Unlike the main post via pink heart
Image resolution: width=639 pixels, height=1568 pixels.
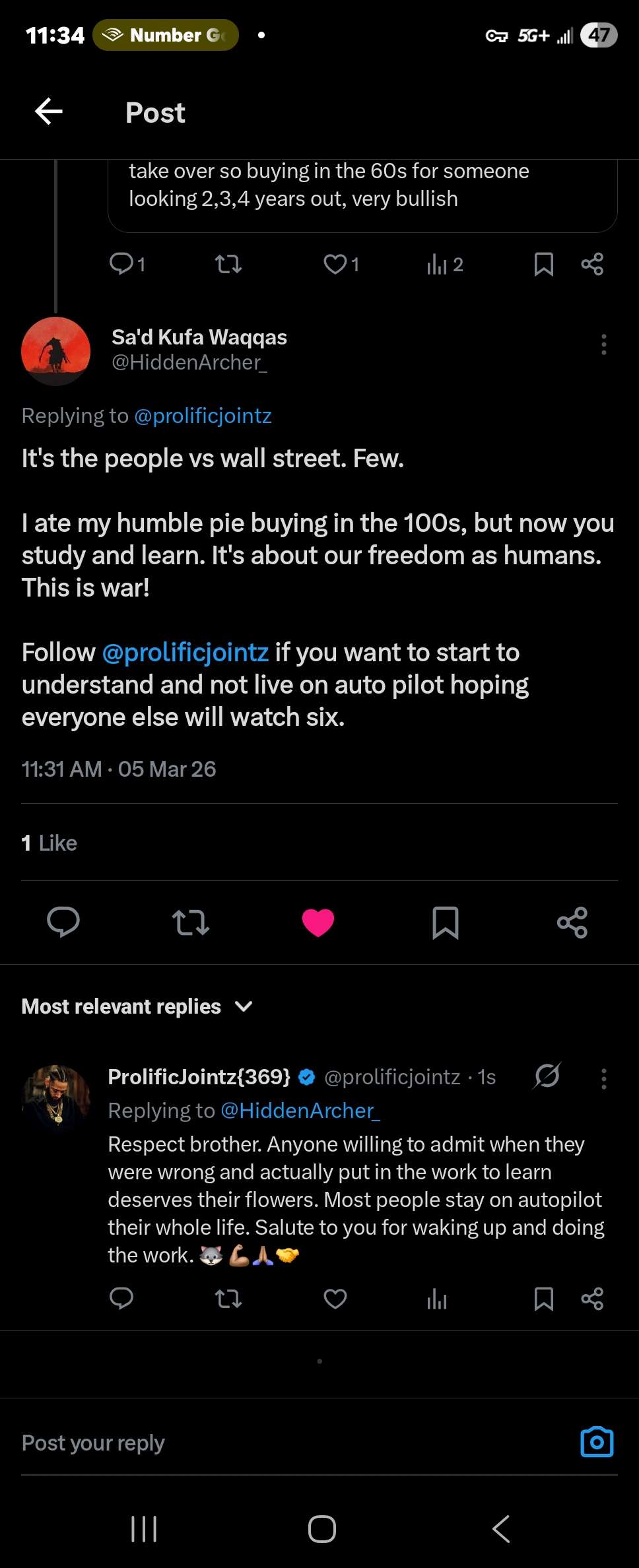point(318,922)
